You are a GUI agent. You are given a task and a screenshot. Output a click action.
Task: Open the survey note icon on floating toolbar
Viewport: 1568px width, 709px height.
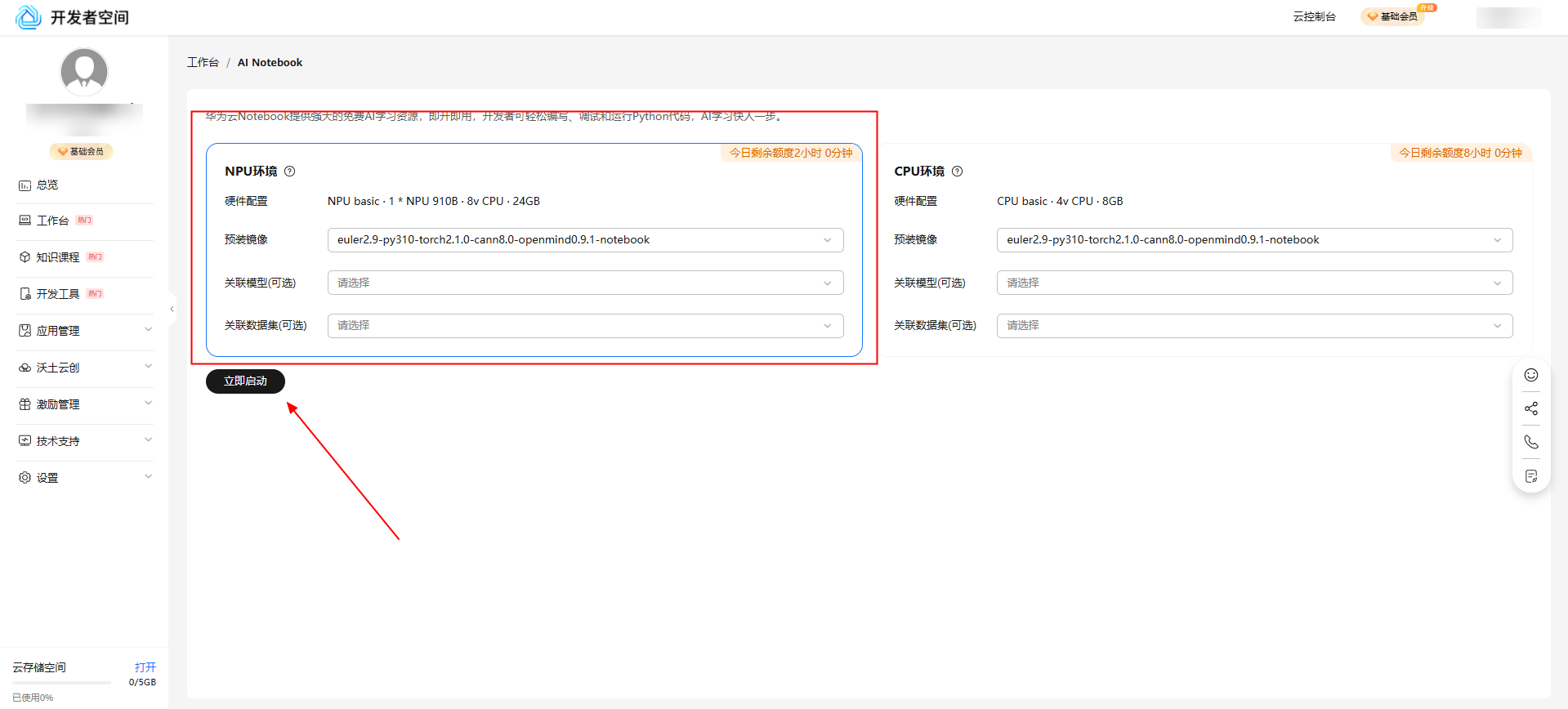1531,476
